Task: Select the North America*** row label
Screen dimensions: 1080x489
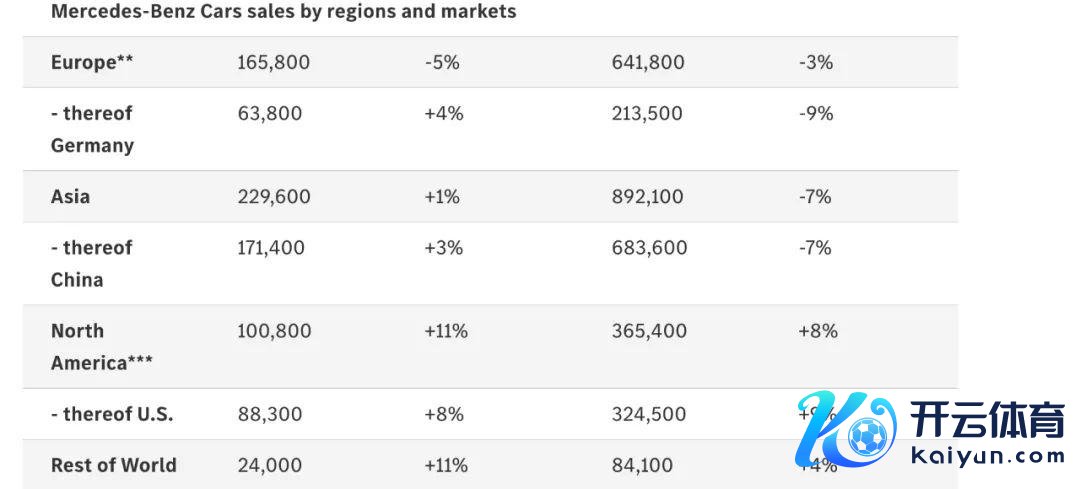Action: tap(101, 346)
